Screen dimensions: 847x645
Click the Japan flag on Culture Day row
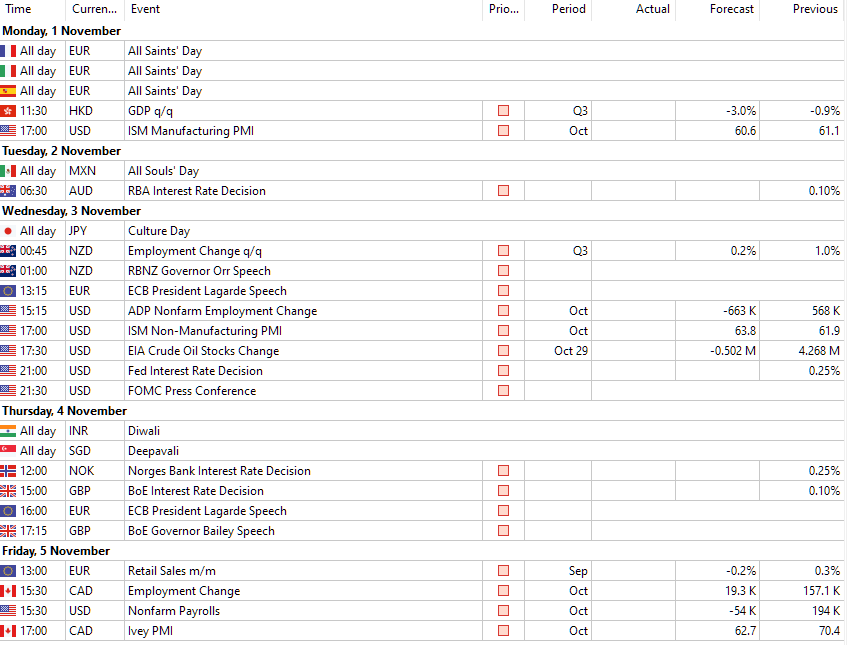8,231
